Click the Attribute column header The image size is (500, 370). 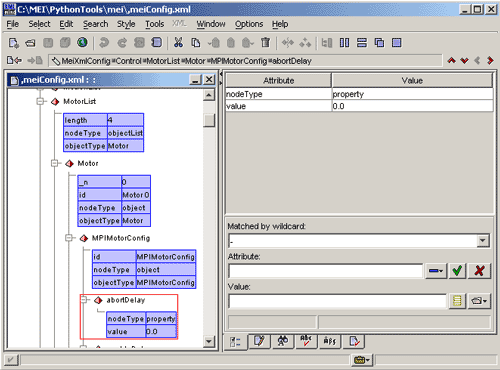[x=279, y=80]
